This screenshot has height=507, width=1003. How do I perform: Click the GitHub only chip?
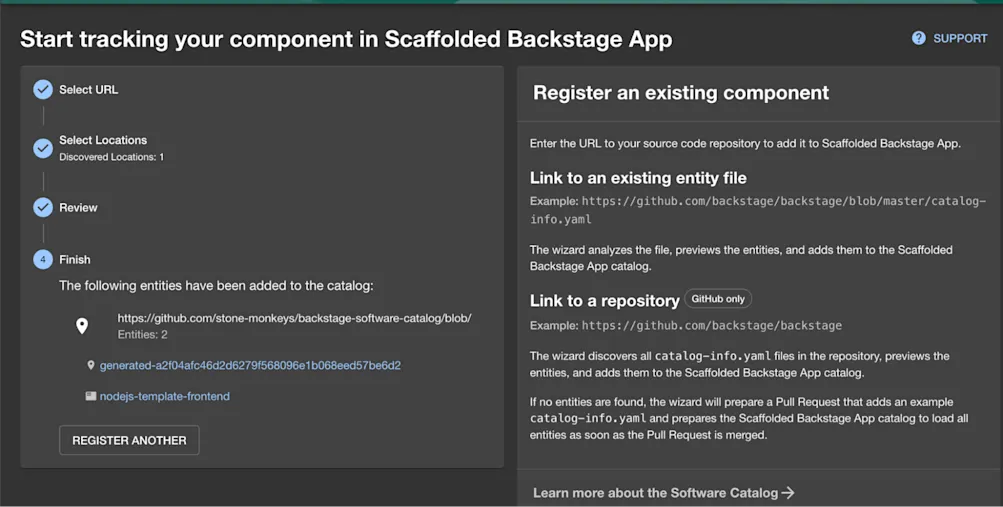pyautogui.click(x=718, y=299)
